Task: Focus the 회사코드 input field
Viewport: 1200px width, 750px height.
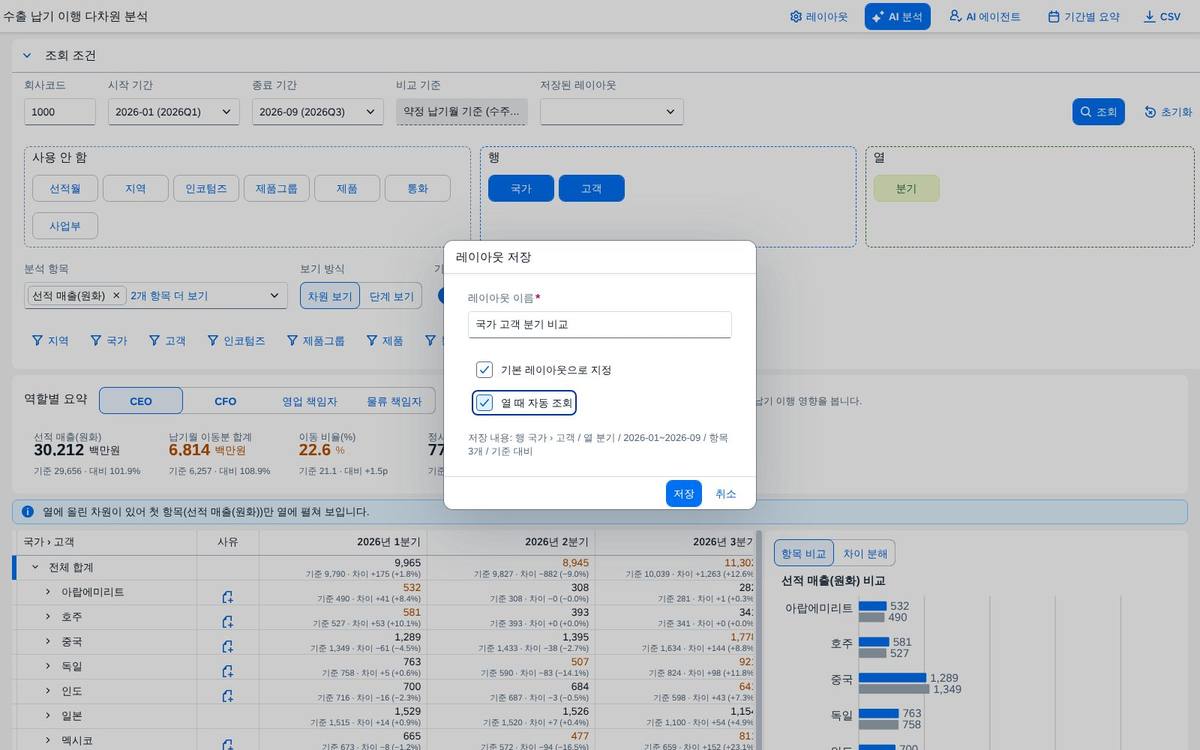Action: coord(60,112)
